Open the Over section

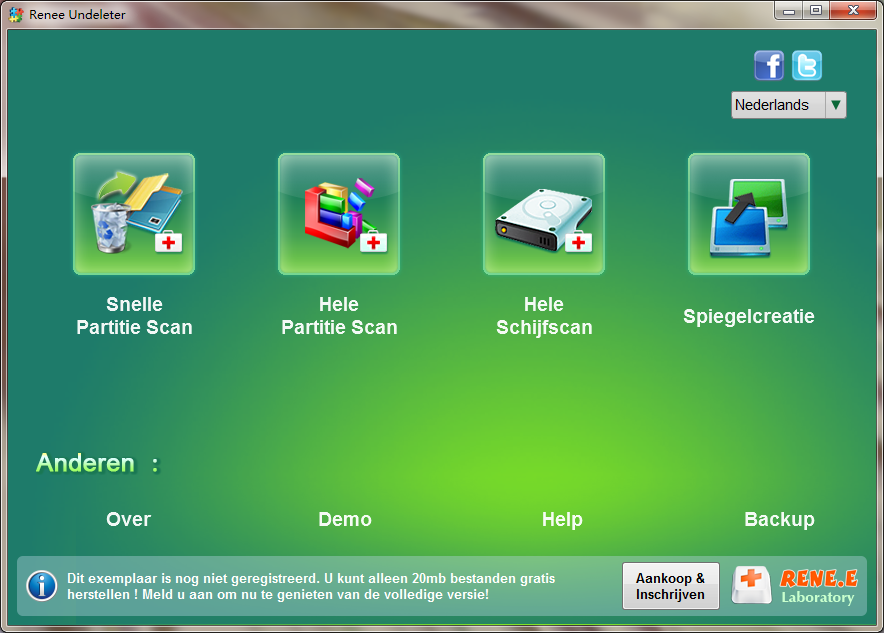pos(128,519)
